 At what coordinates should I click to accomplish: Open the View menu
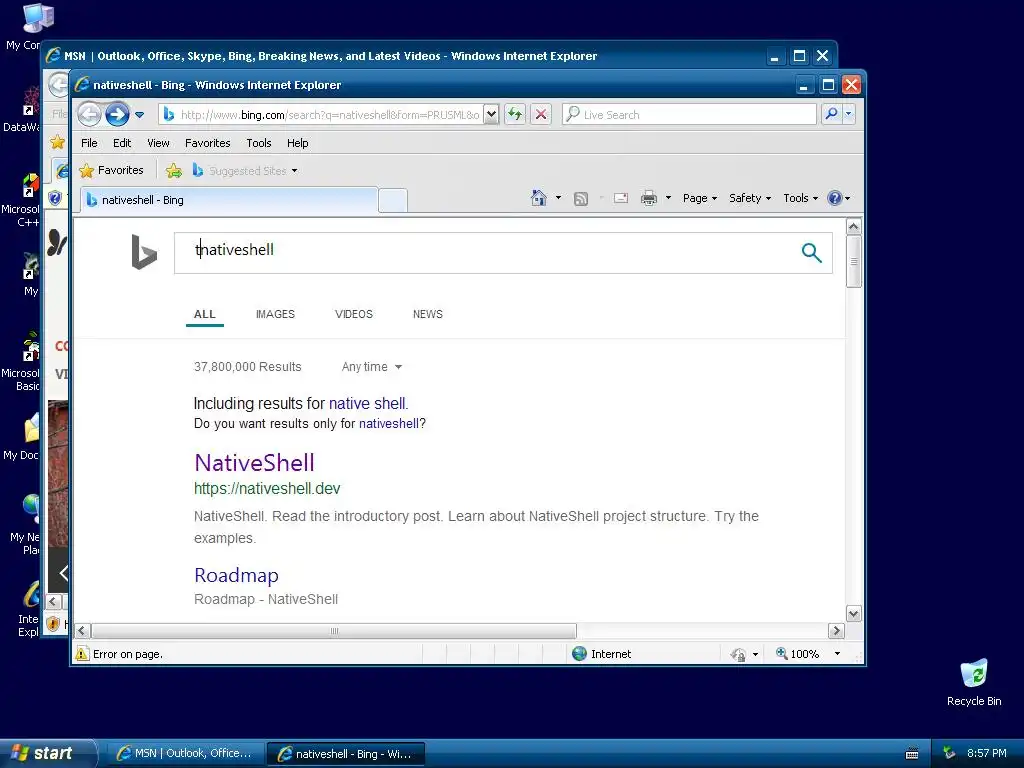click(158, 143)
